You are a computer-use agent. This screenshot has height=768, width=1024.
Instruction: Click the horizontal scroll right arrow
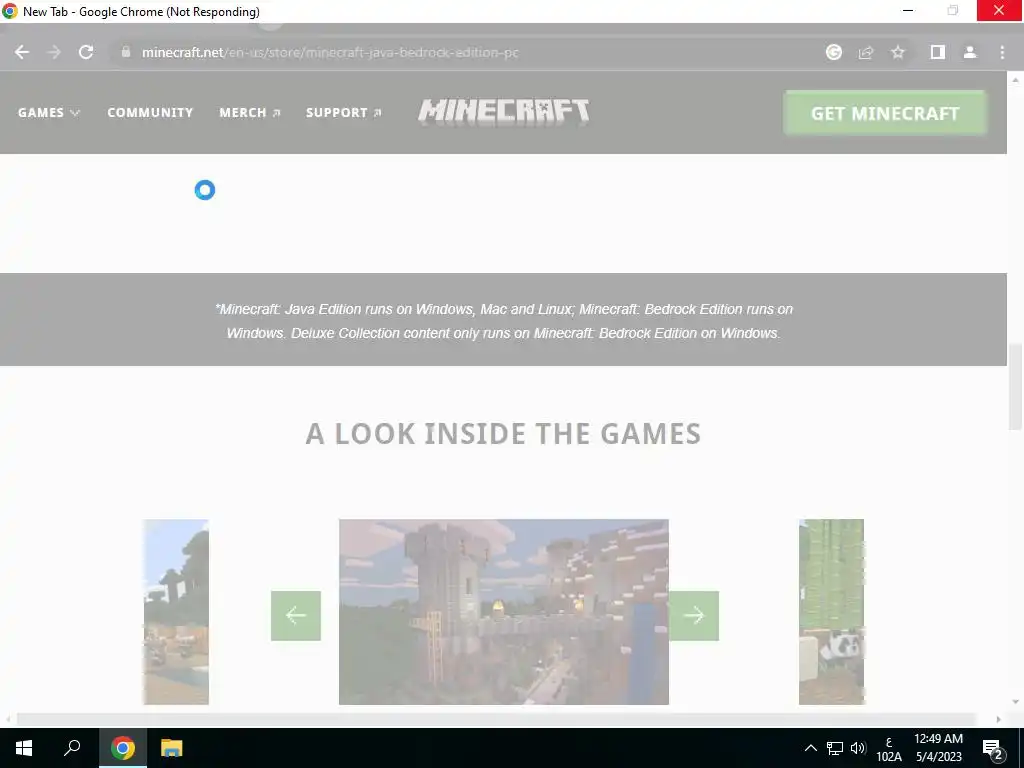pos(999,719)
